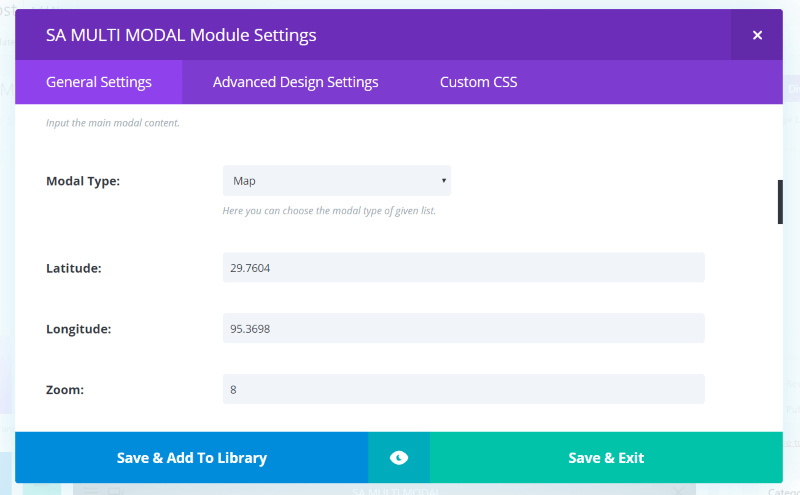Click the SA MULTI MODAL dialog title
This screenshot has width=800, height=495.
[x=181, y=35]
